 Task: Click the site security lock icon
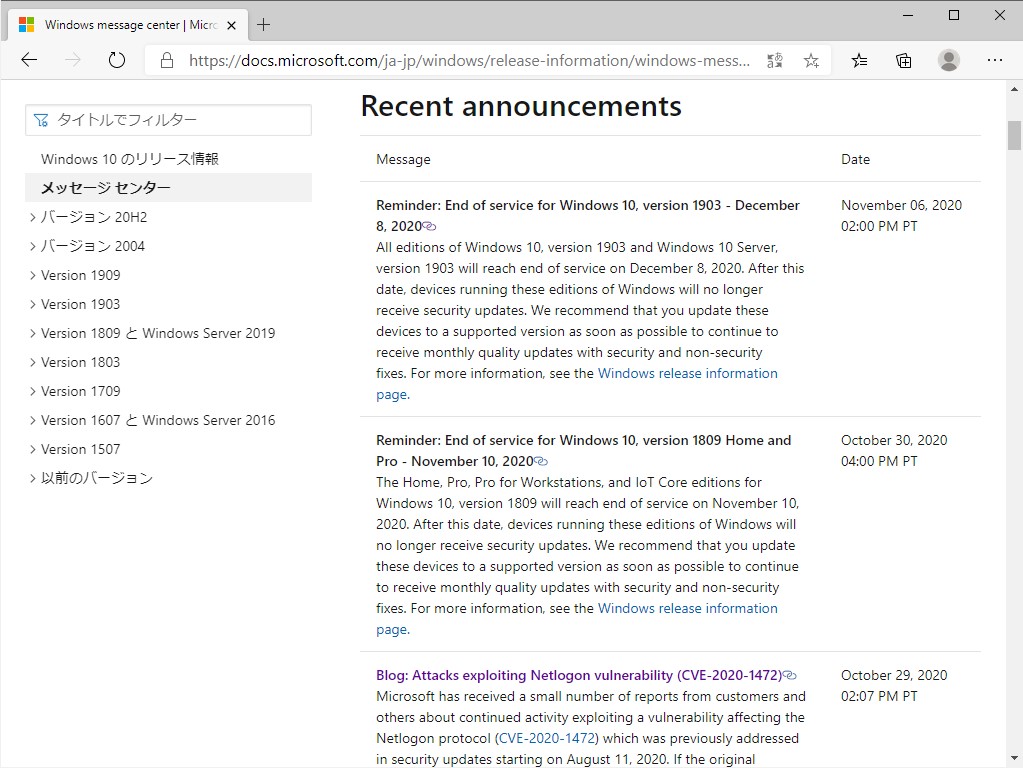[x=166, y=59]
